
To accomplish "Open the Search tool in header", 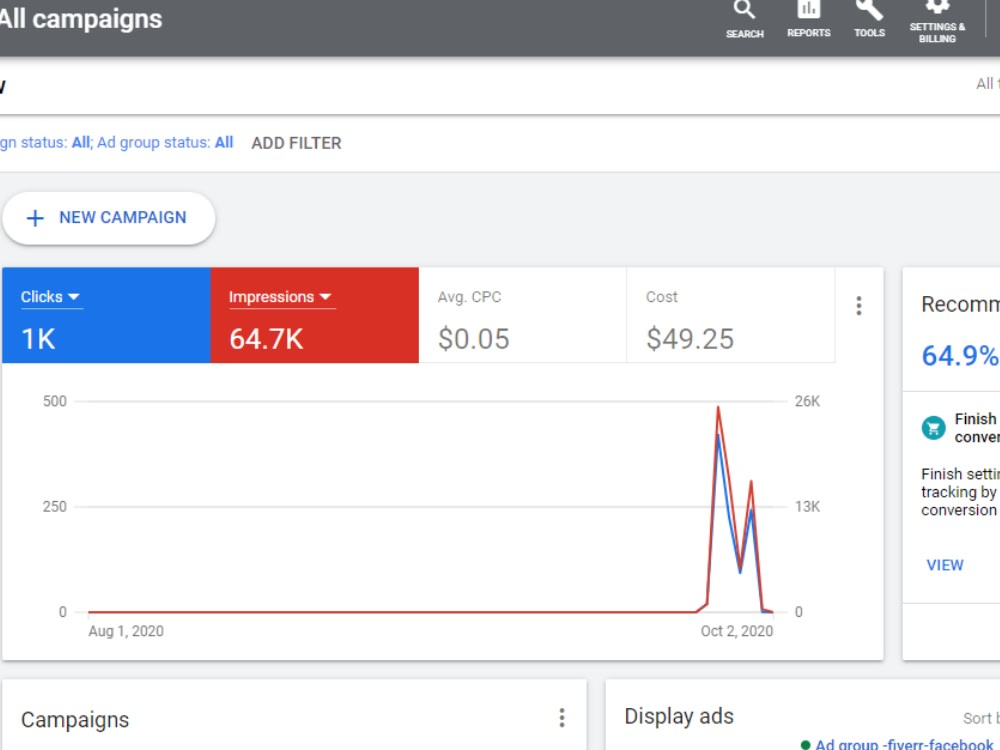I will pos(744,19).
